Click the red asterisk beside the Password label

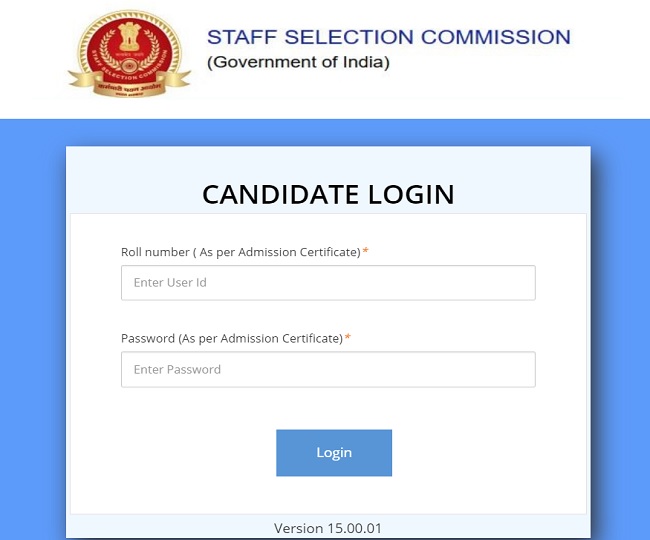coord(348,338)
